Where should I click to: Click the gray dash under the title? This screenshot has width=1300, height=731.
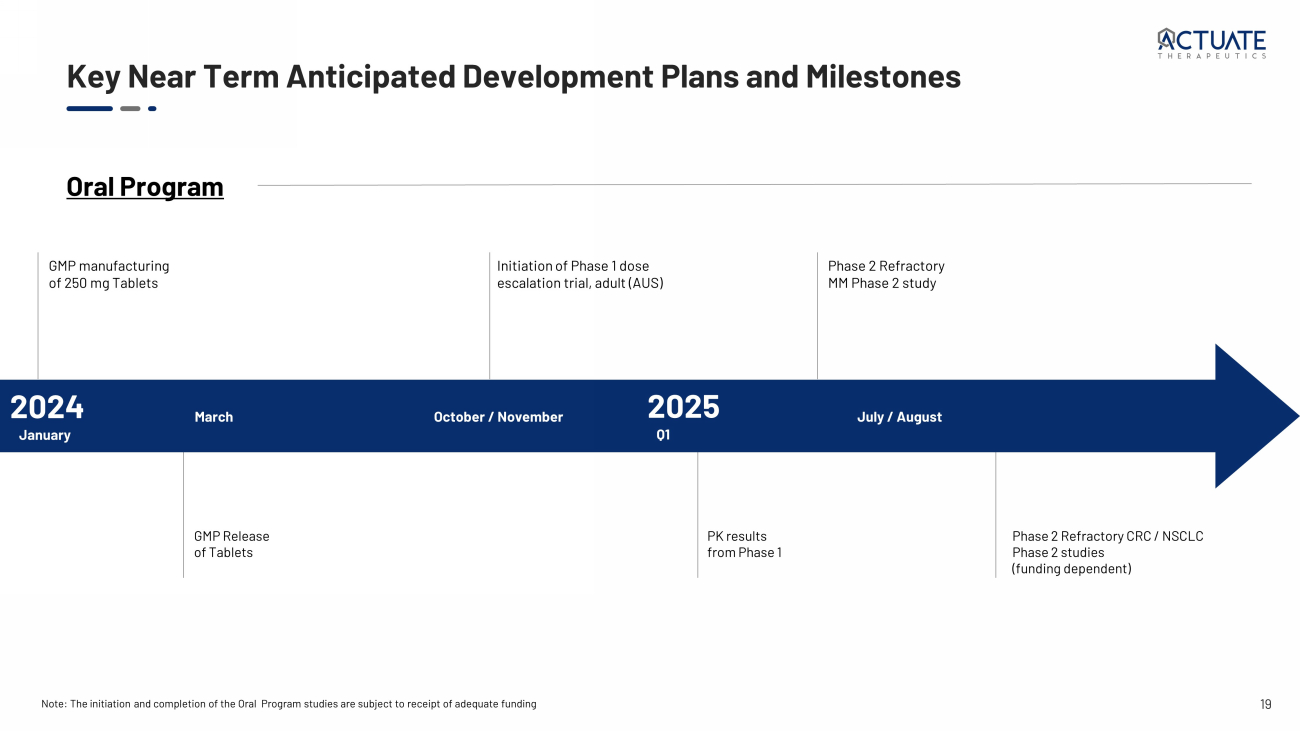(130, 108)
